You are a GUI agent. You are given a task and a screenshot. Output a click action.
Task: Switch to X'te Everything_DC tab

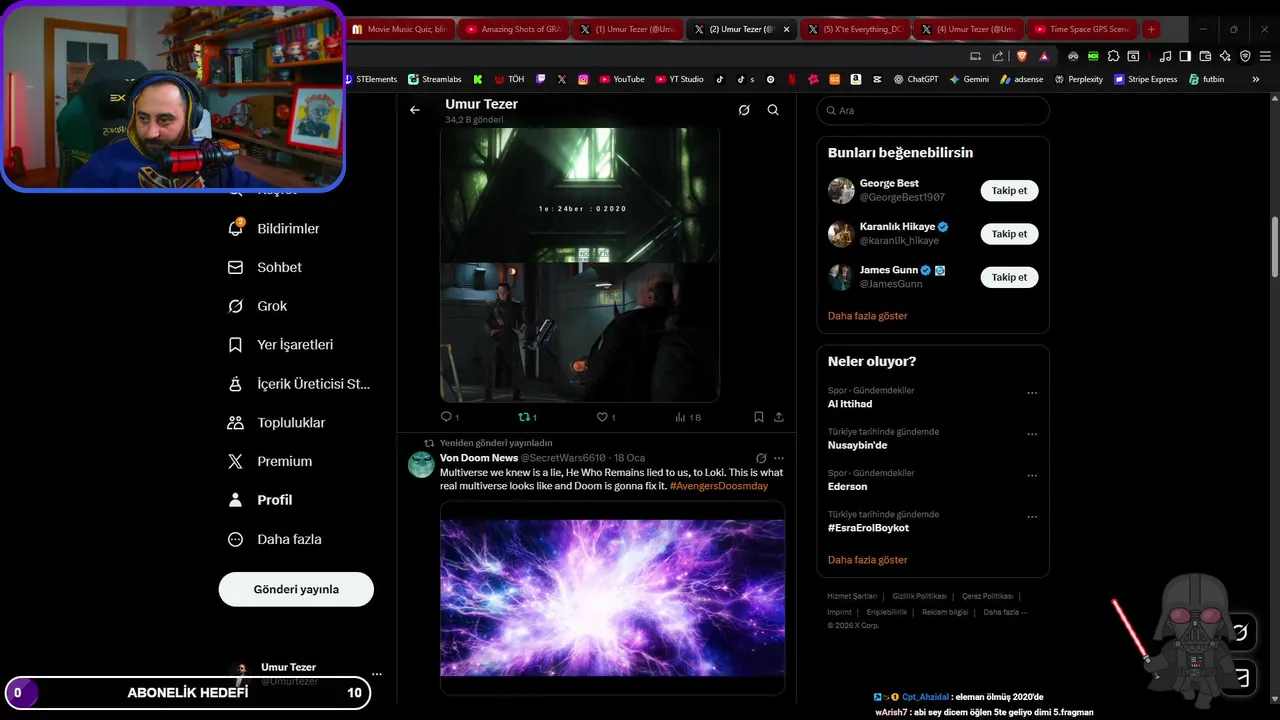click(x=854, y=29)
